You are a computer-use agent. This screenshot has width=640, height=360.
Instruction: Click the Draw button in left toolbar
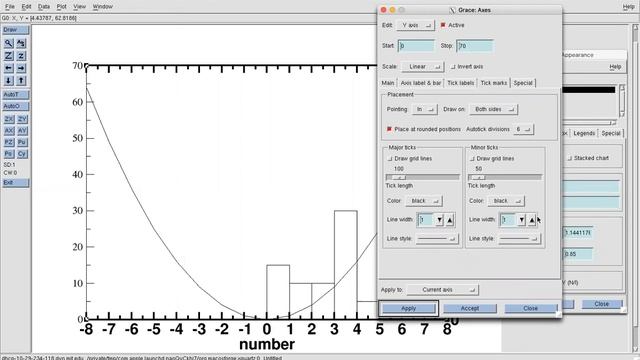[16, 30]
